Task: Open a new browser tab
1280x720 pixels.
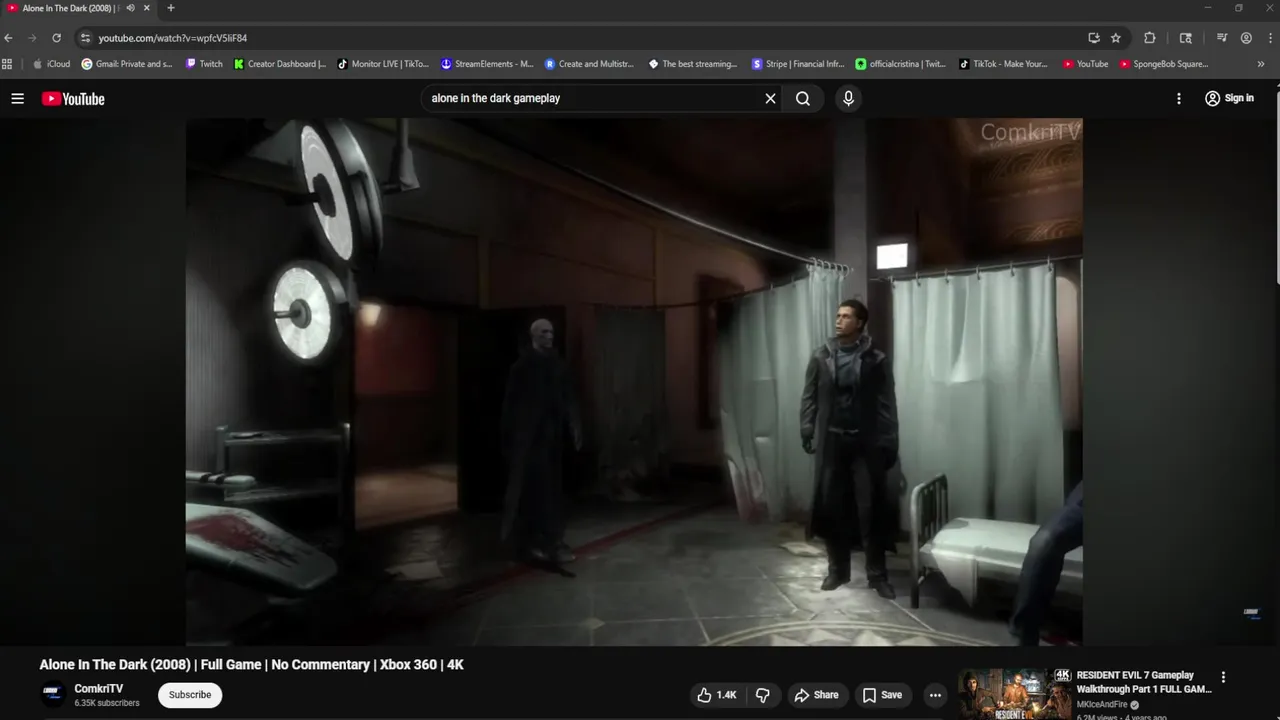Action: tap(171, 8)
